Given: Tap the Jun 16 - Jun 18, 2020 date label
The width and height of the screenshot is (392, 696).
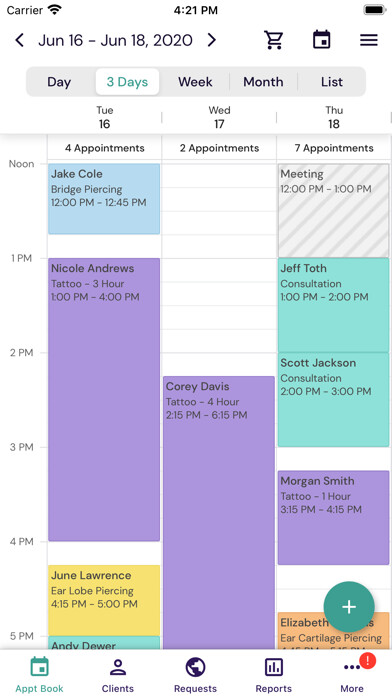Looking at the screenshot, I should point(115,40).
